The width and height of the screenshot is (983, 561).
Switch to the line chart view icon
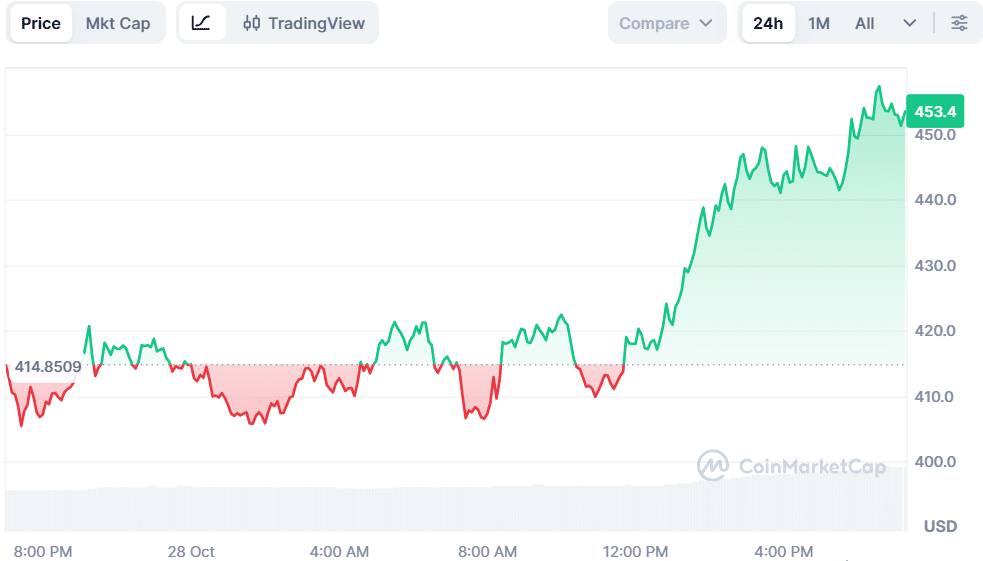coord(201,23)
